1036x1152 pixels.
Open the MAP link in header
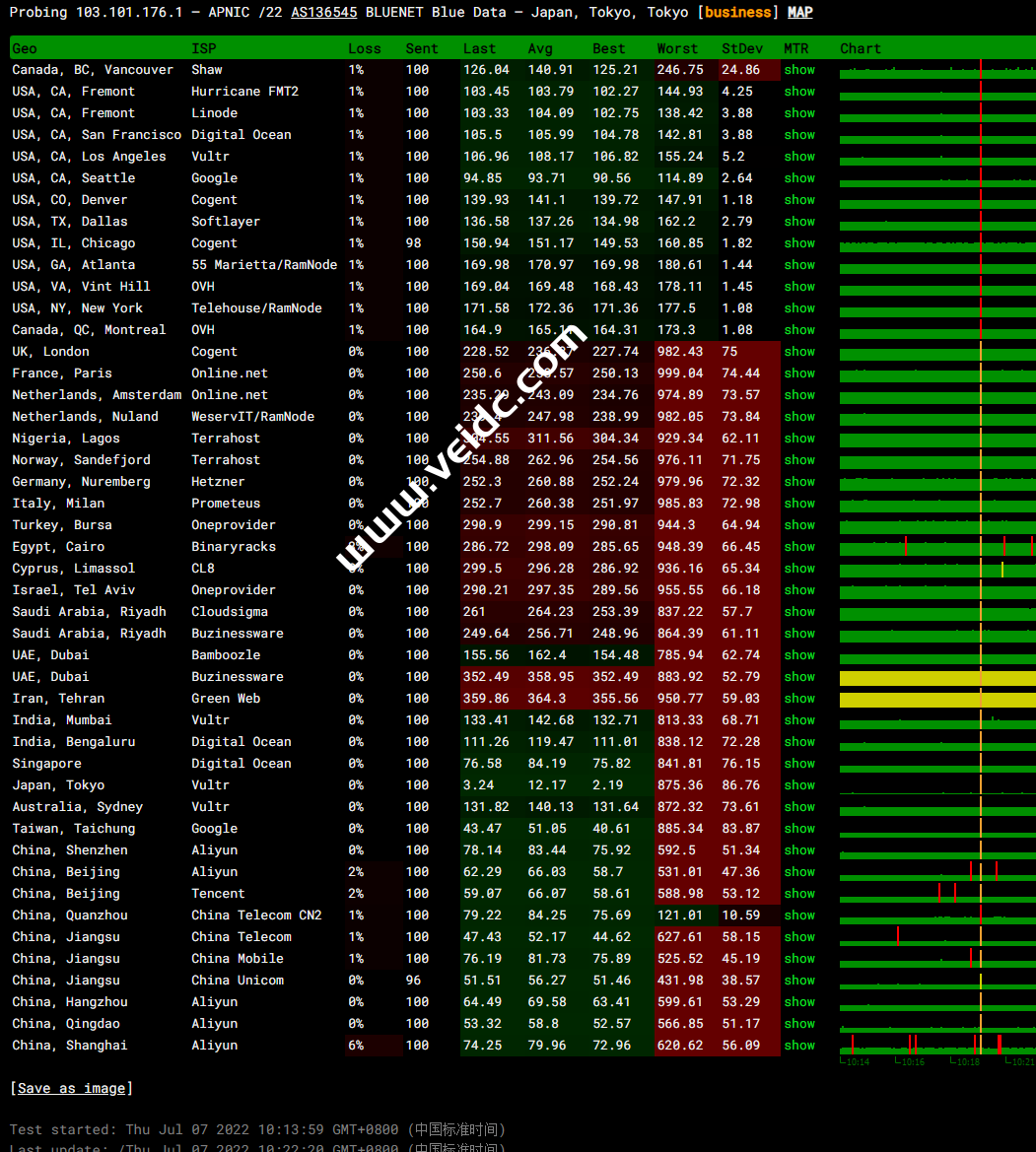(x=800, y=13)
